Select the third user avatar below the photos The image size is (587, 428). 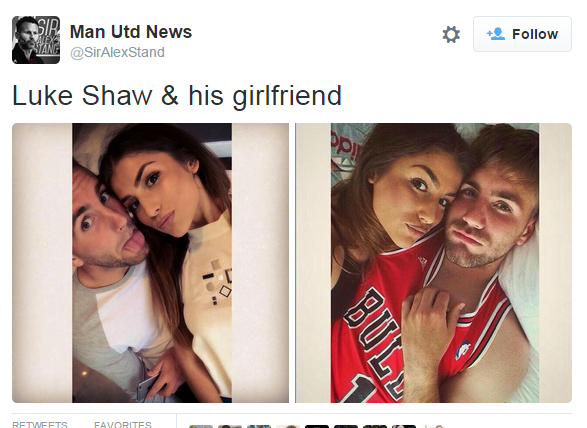click(x=259, y=426)
